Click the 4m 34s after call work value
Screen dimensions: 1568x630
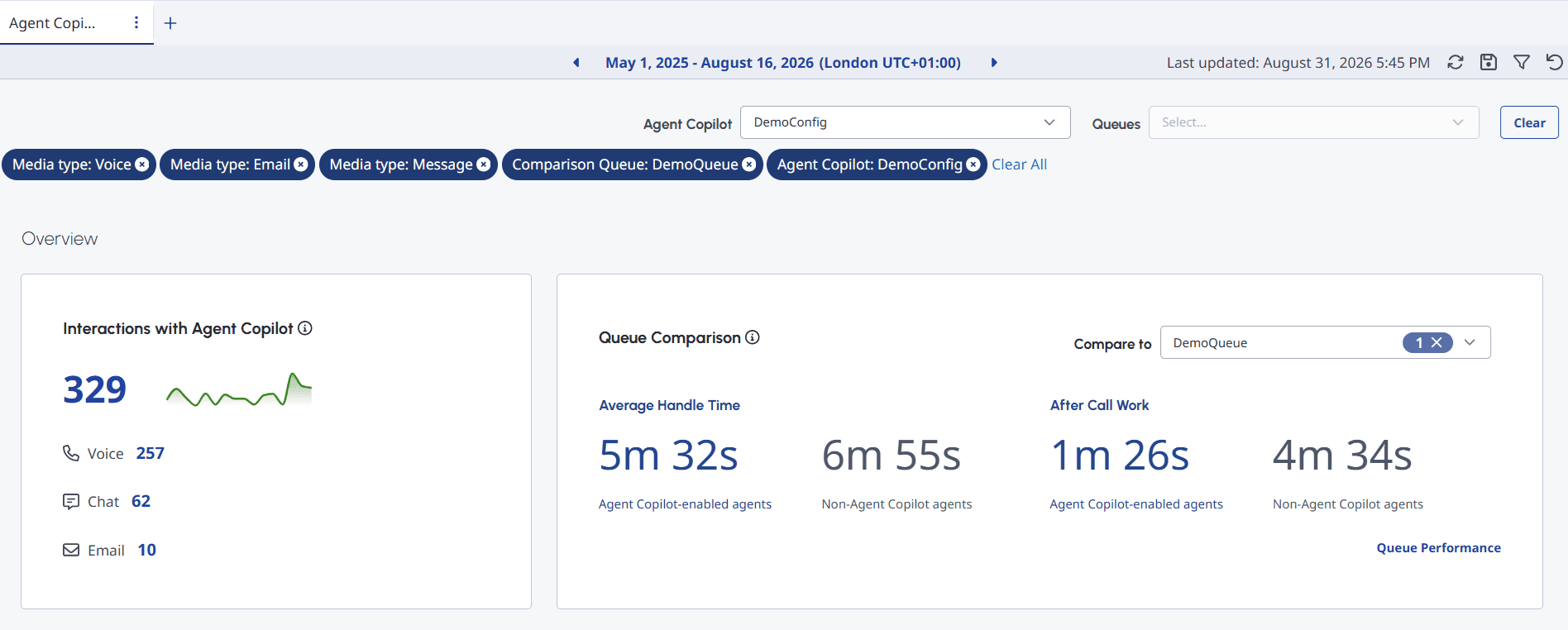click(x=1342, y=456)
